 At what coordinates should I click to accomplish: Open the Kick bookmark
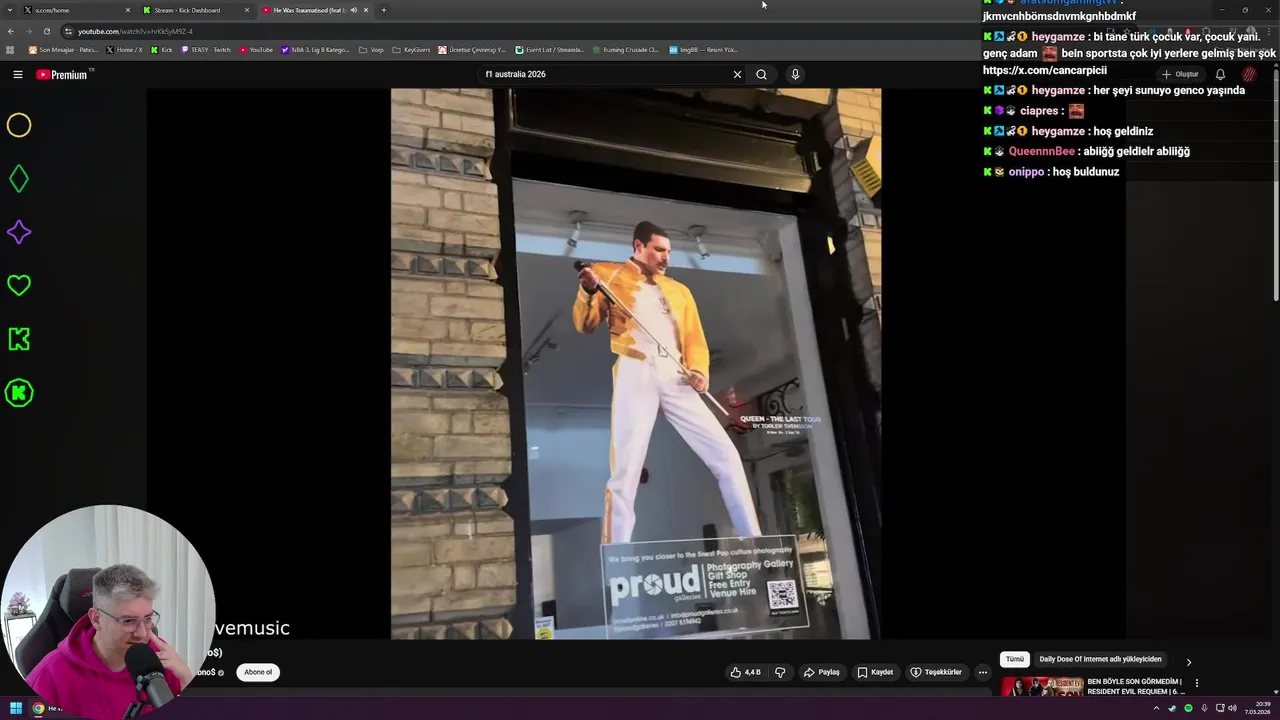point(161,49)
